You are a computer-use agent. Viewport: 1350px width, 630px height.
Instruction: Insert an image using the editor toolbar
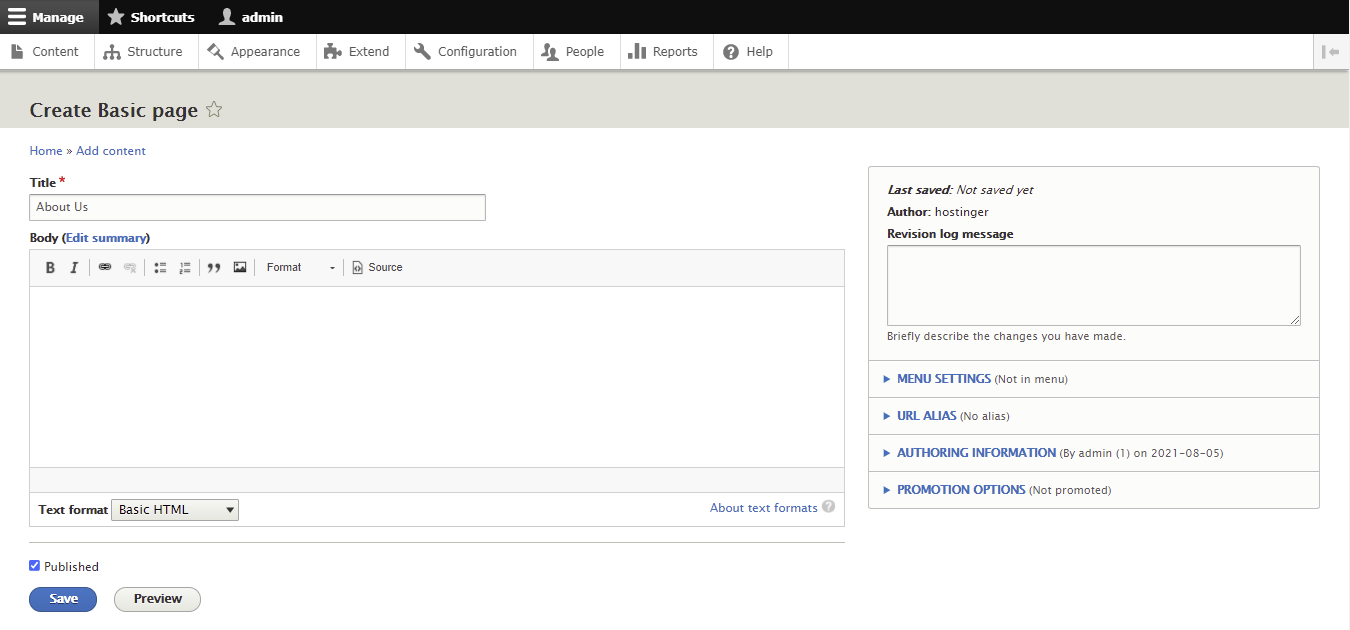[x=240, y=267]
